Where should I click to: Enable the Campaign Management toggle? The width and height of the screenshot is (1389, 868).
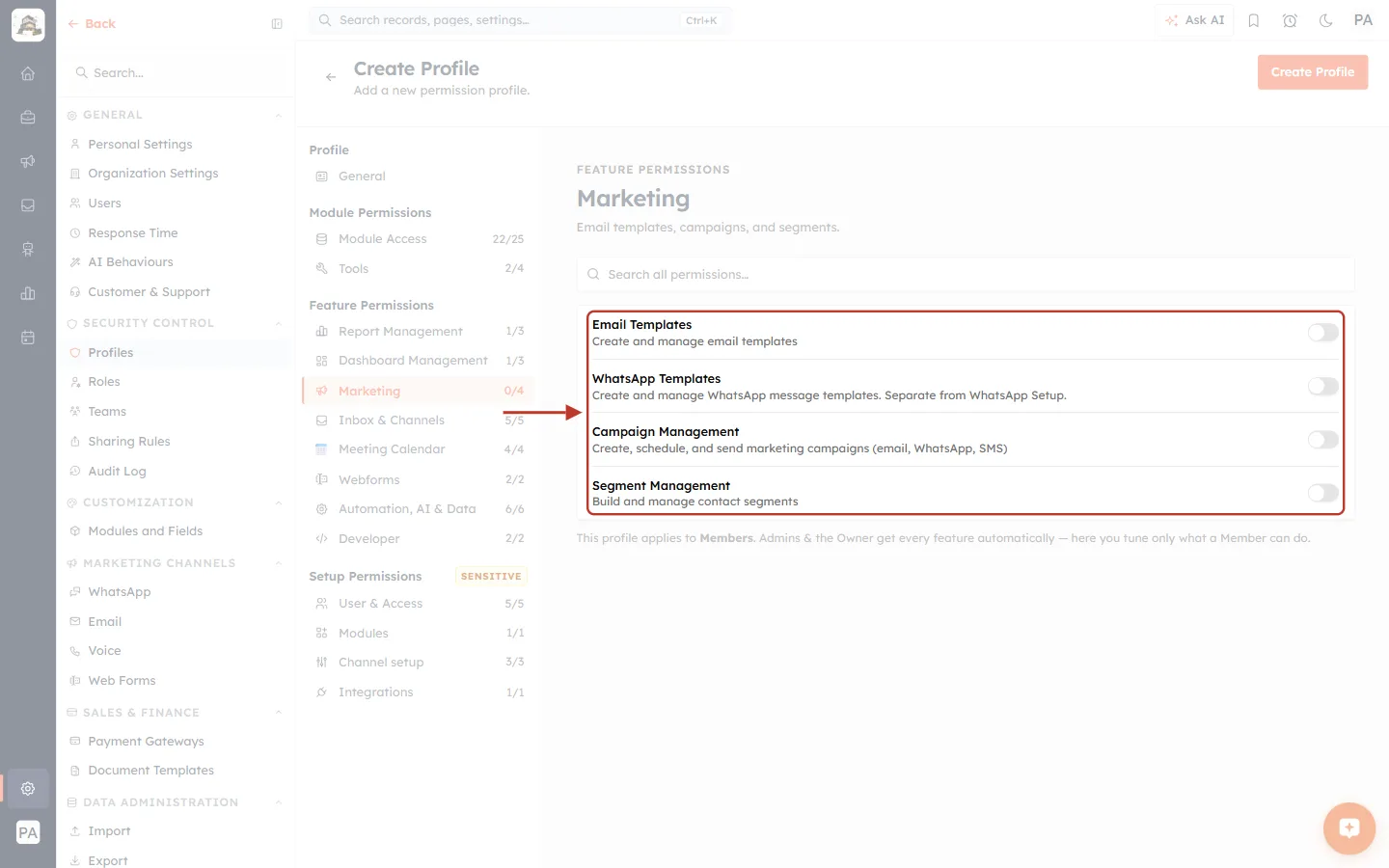(1322, 440)
